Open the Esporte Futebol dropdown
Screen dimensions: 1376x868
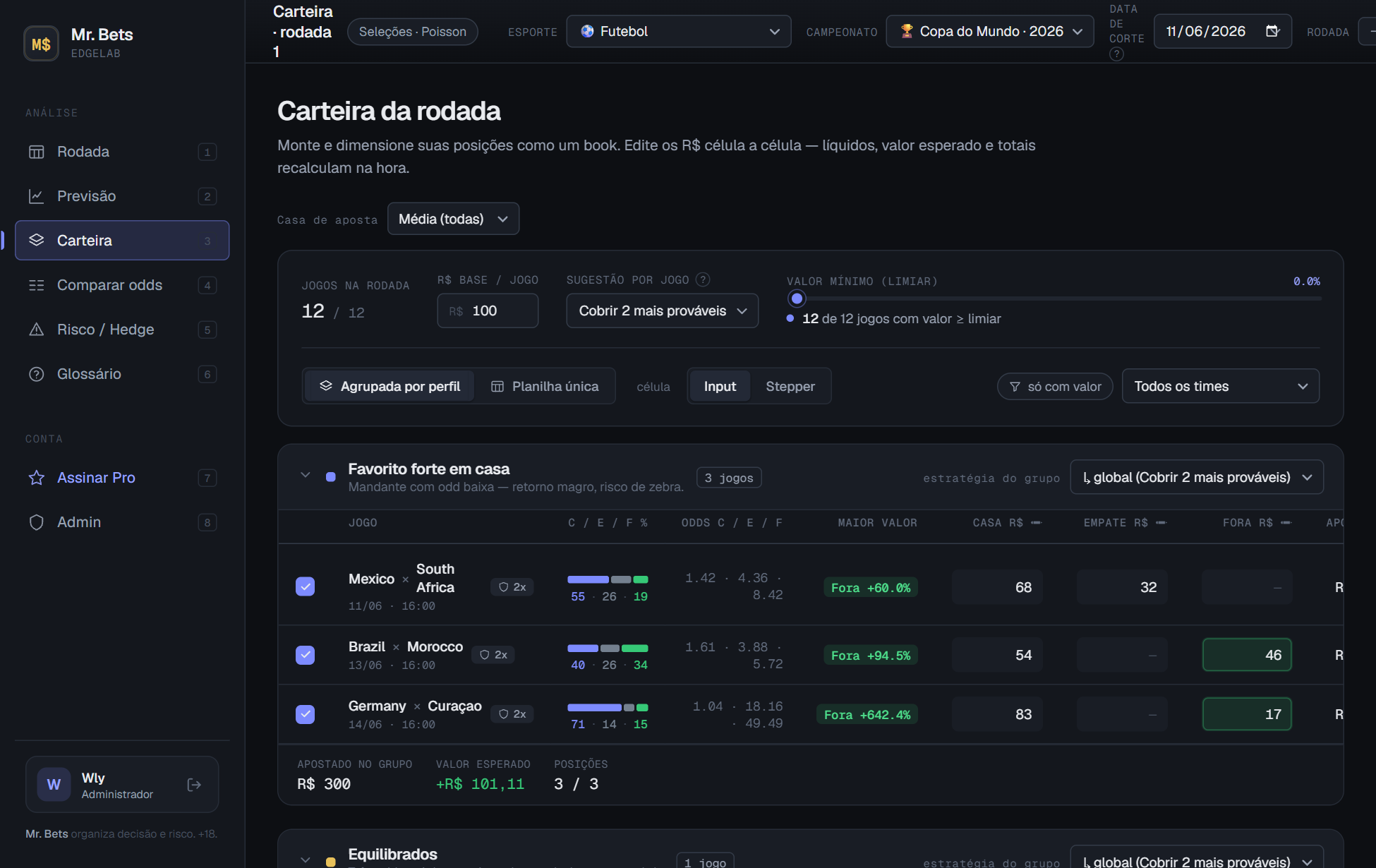tap(679, 31)
